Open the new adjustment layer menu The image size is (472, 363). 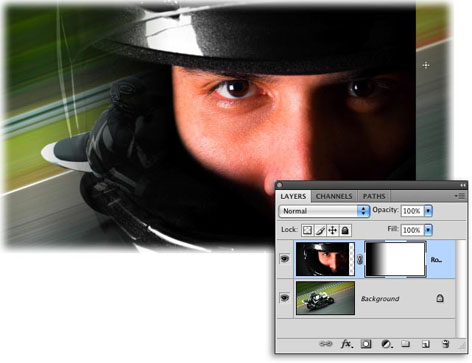[386, 344]
